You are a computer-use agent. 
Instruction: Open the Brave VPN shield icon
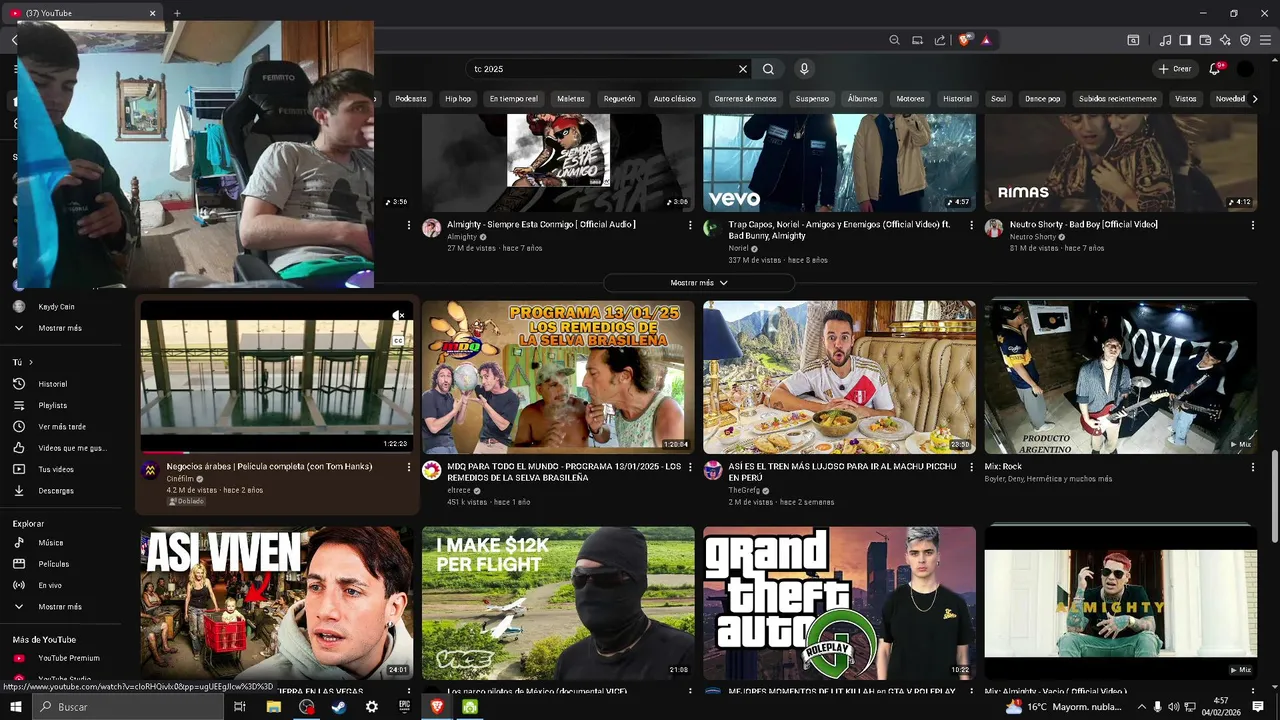1245,40
